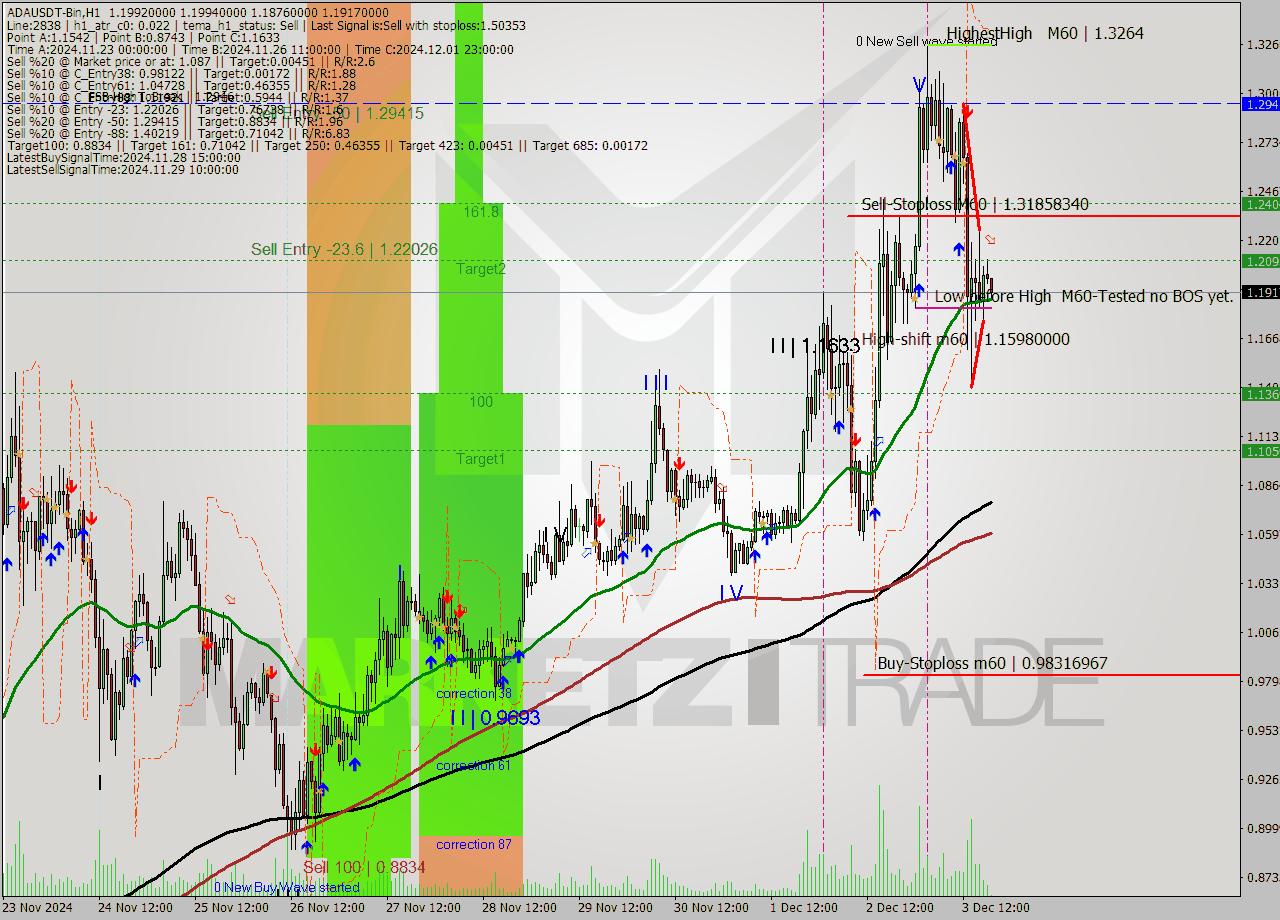Click '0 New Buy Wave started' label
The height and width of the screenshot is (920, 1280).
coord(286,887)
